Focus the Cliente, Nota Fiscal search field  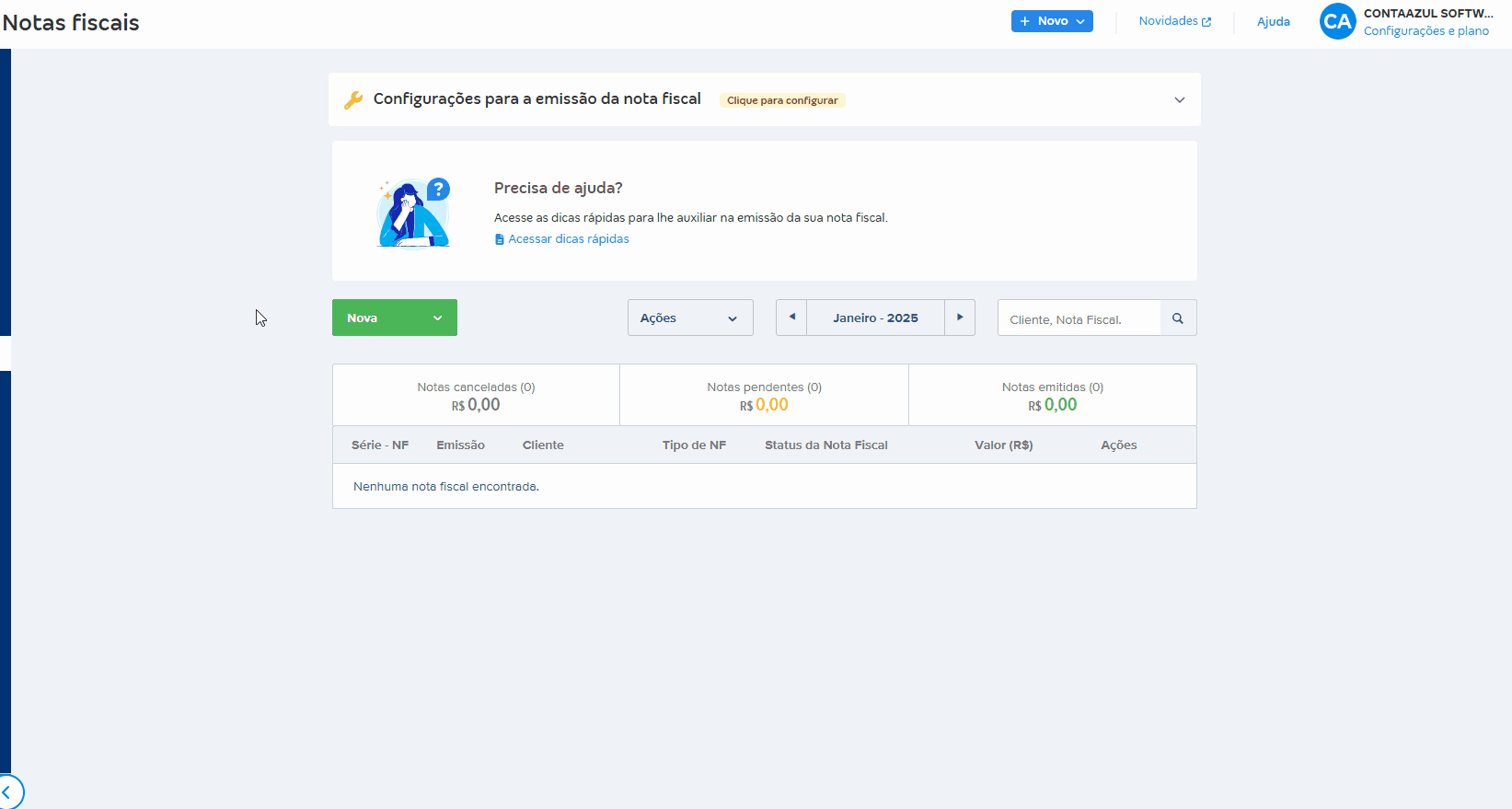(1079, 319)
